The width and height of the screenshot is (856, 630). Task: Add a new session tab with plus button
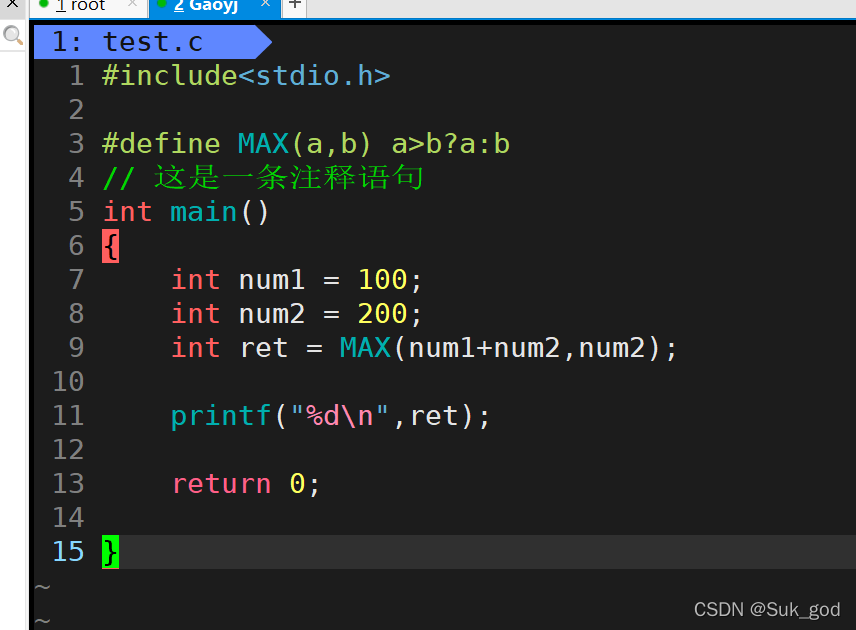(295, 5)
